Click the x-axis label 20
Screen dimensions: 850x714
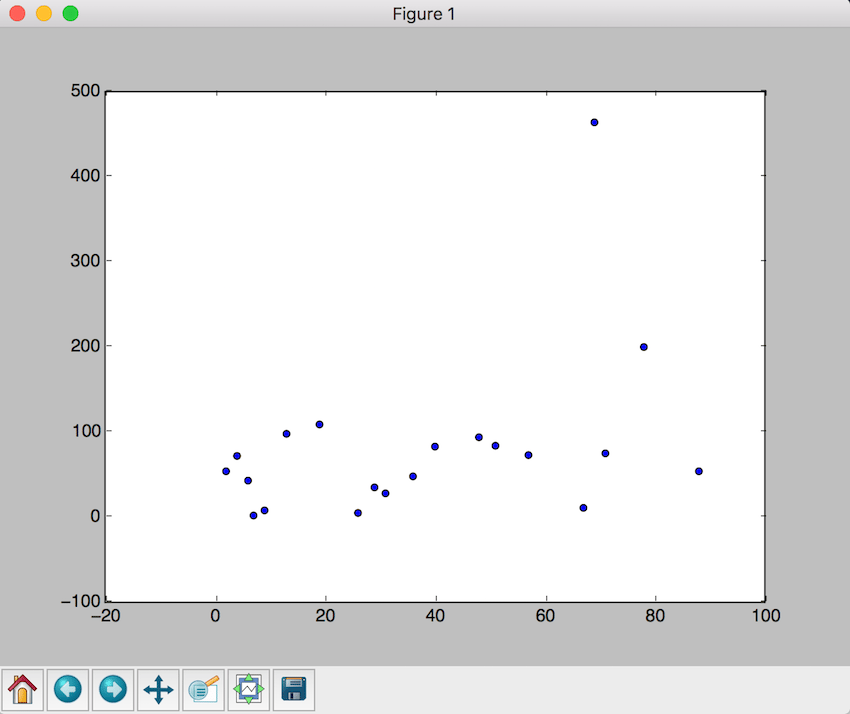pos(325,616)
